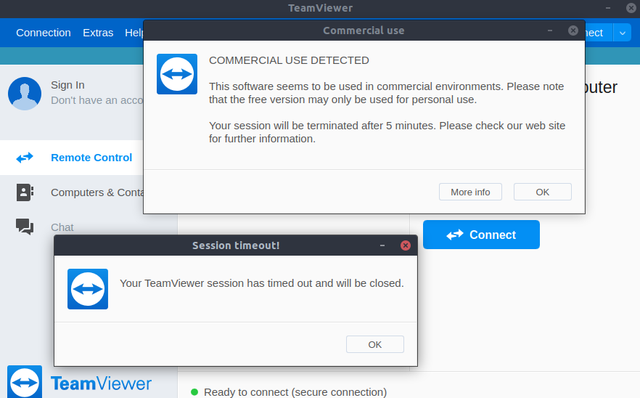Open the Connection menu
640x398 pixels.
(43, 33)
